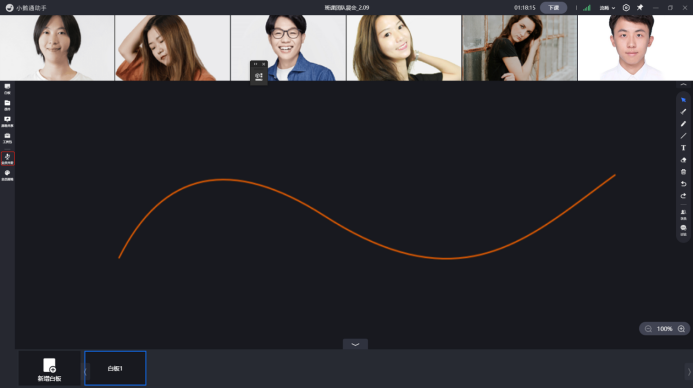Select the laser pen tool
693x388 pixels.
[x=683, y=112]
